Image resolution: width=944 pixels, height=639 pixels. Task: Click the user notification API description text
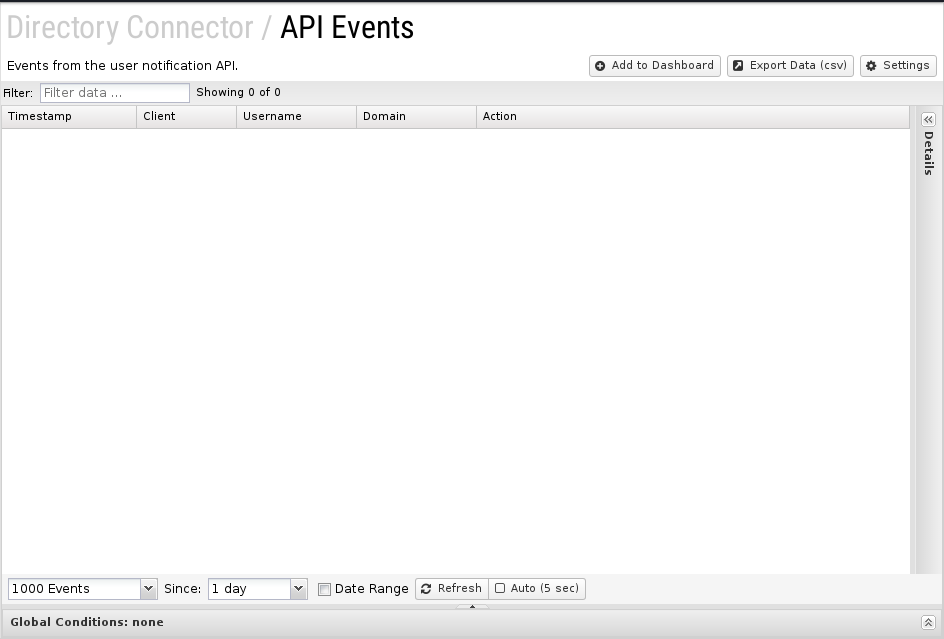[122, 66]
